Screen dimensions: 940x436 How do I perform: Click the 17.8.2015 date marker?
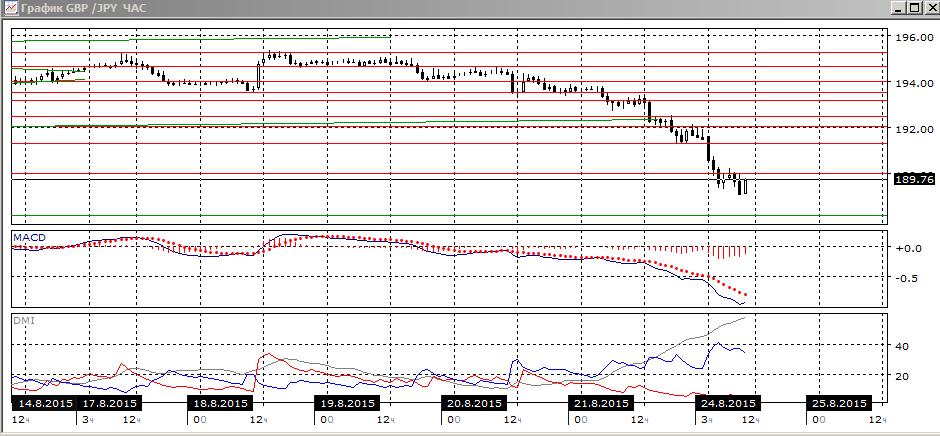[109, 402]
